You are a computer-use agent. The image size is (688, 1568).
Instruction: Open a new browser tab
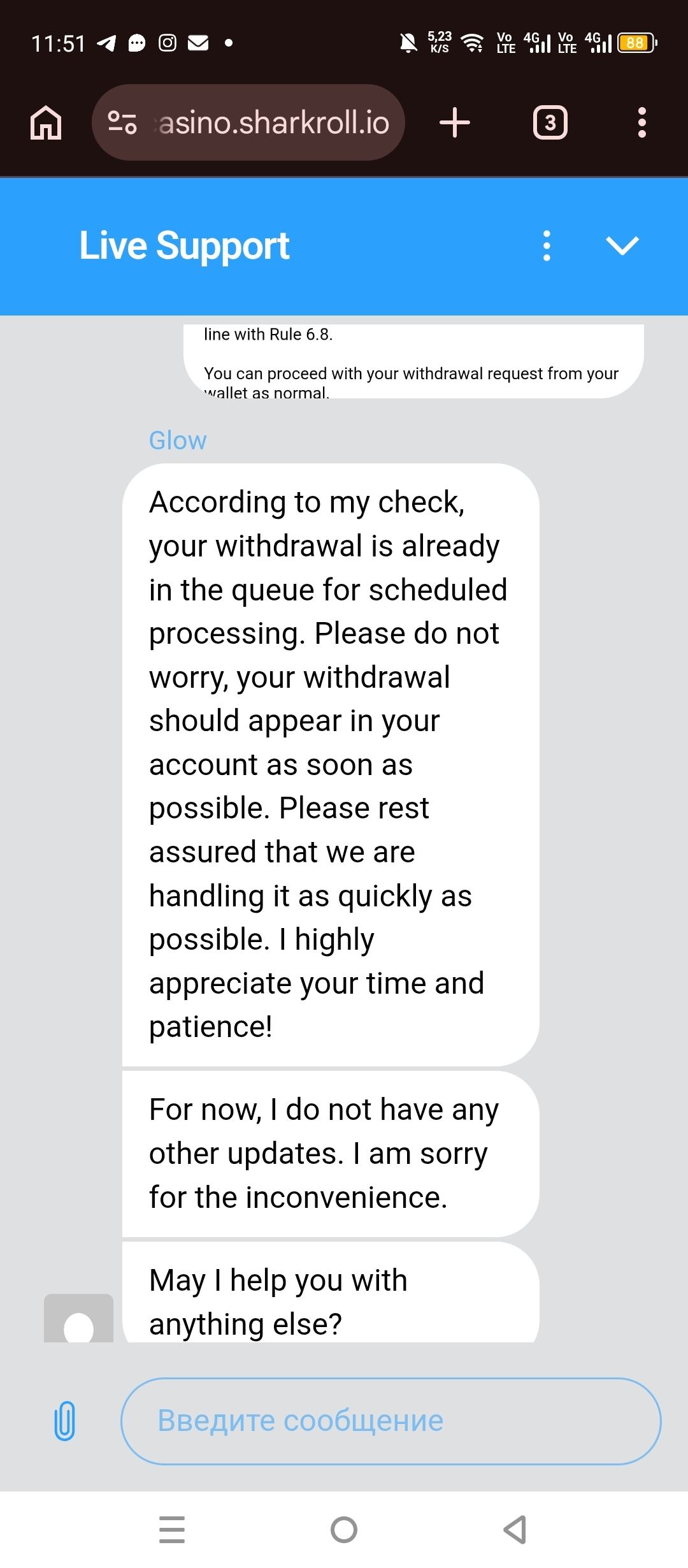455,122
